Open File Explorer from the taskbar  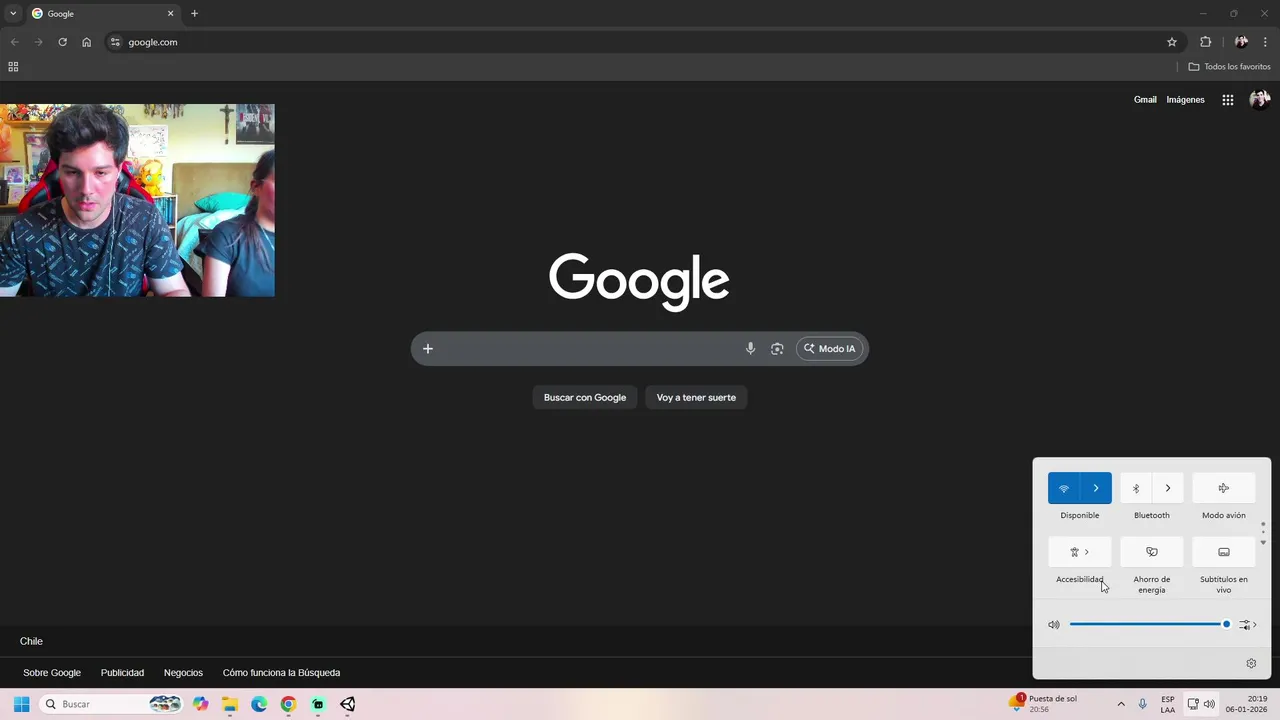pyautogui.click(x=230, y=704)
